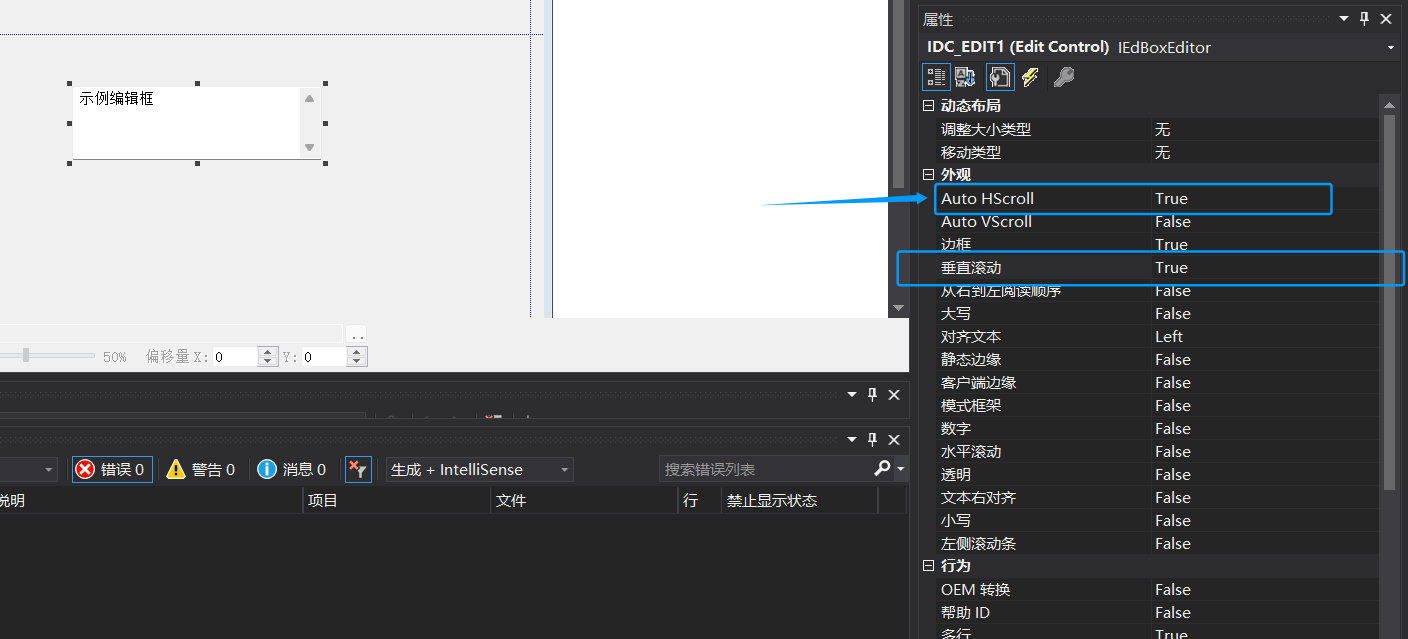The image size is (1408, 639).
Task: Click the Properties grid scroll up arrow
Action: (1389, 104)
